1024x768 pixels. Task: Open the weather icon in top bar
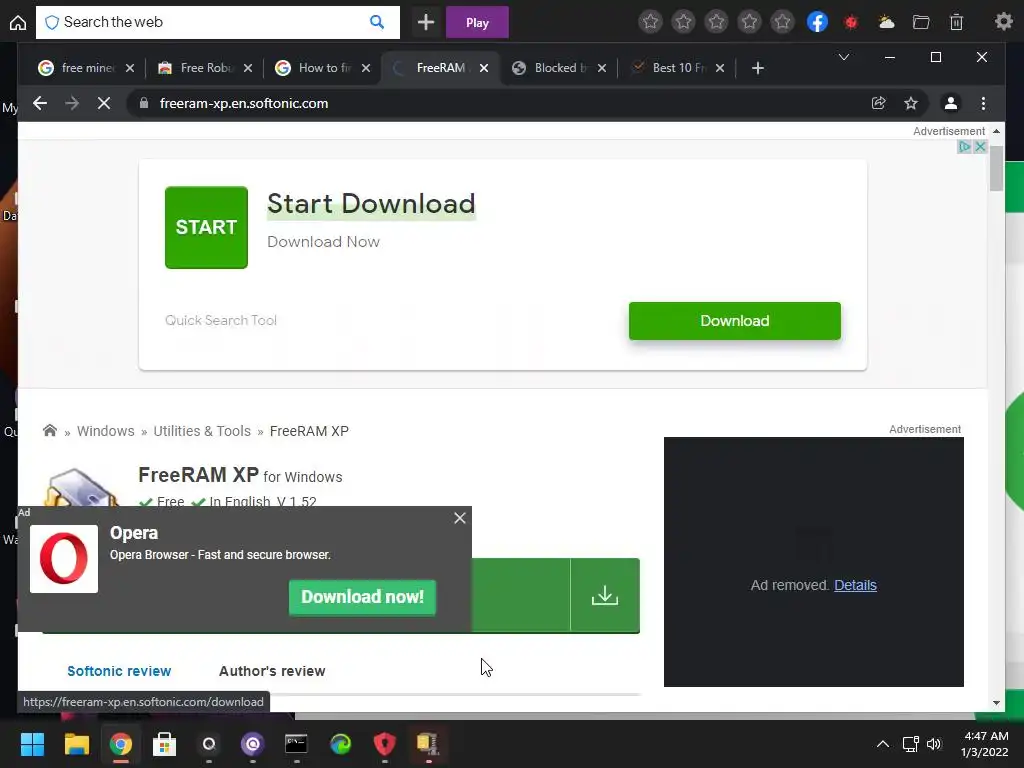(886, 22)
